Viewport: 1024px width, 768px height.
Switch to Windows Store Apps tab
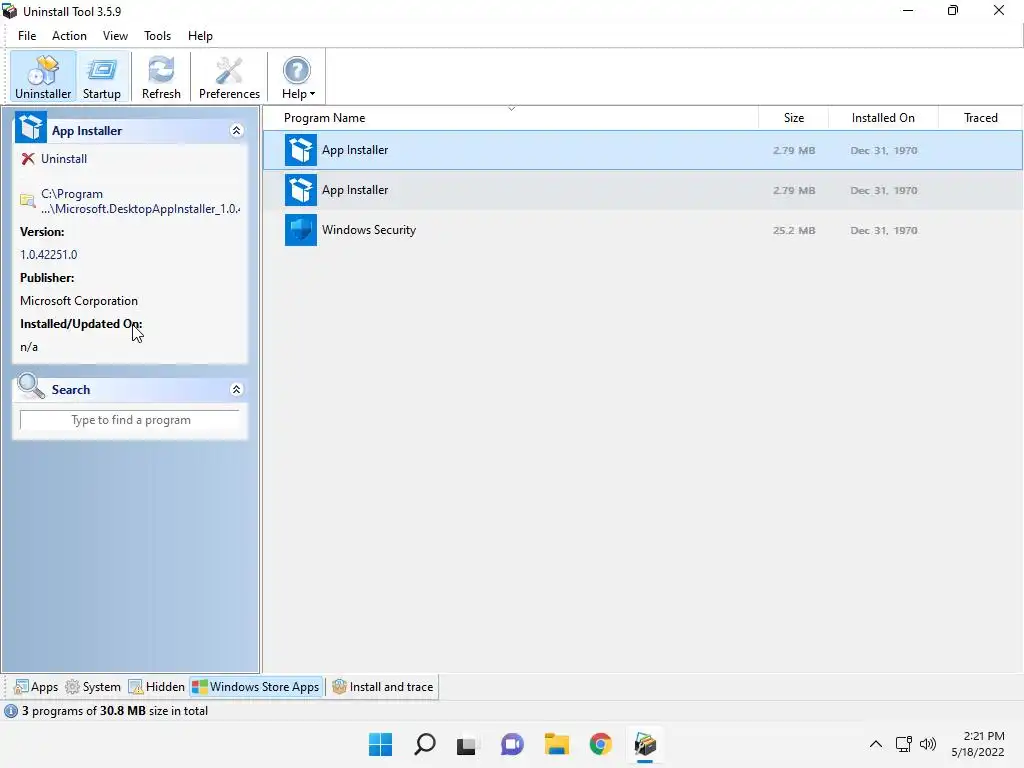(256, 687)
